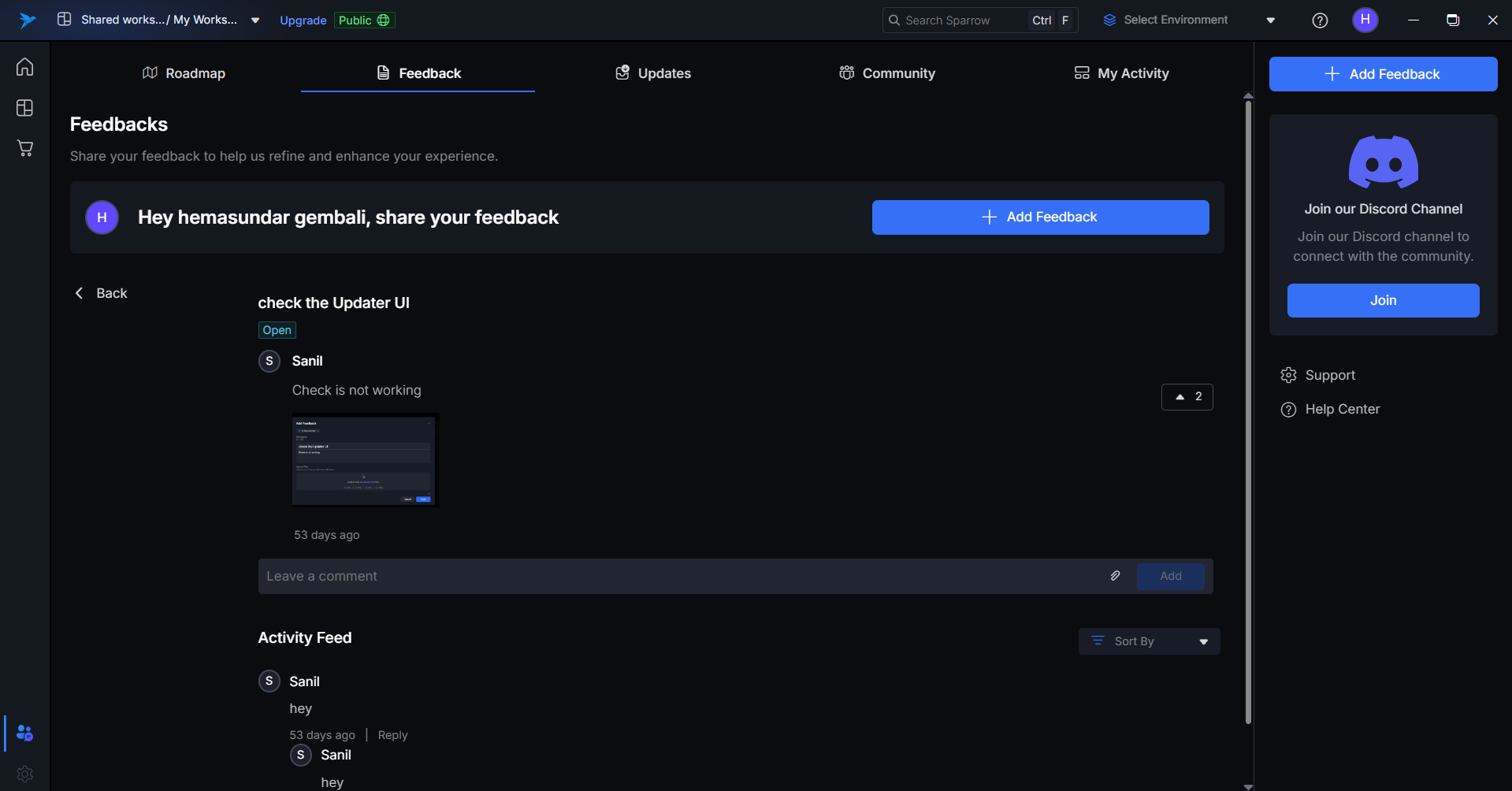Open settings gear icon at bottom left
This screenshot has width=1512, height=791.
(24, 774)
